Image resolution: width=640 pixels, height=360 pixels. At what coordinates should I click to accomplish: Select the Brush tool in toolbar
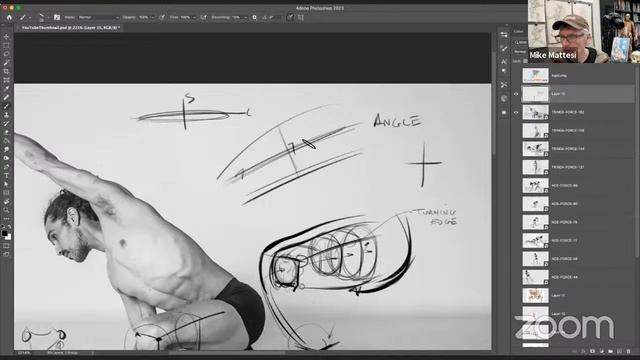(6, 106)
